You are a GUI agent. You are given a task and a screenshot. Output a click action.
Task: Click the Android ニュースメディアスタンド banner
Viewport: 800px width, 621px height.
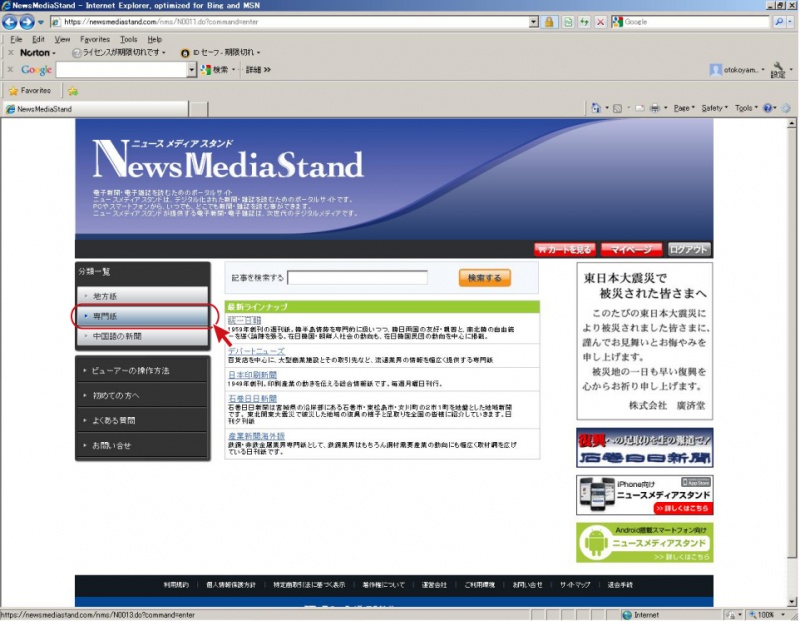click(x=645, y=543)
